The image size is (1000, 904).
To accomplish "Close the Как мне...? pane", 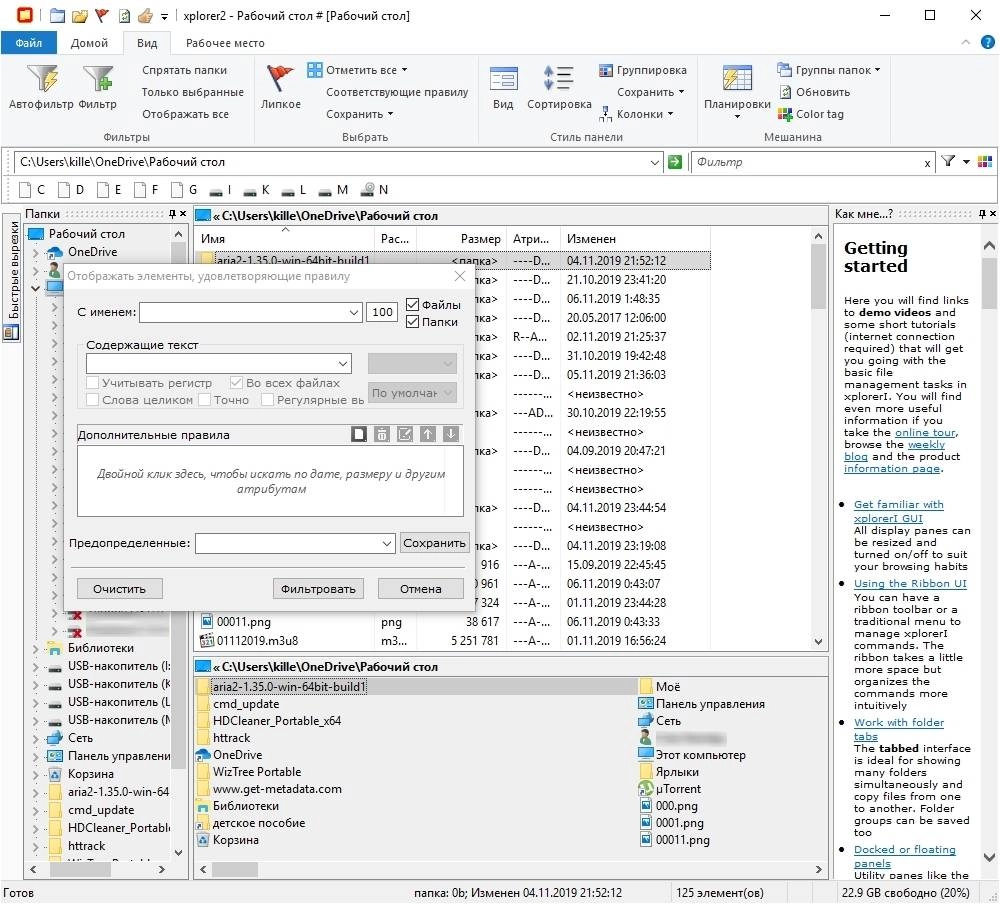I will coord(992,214).
